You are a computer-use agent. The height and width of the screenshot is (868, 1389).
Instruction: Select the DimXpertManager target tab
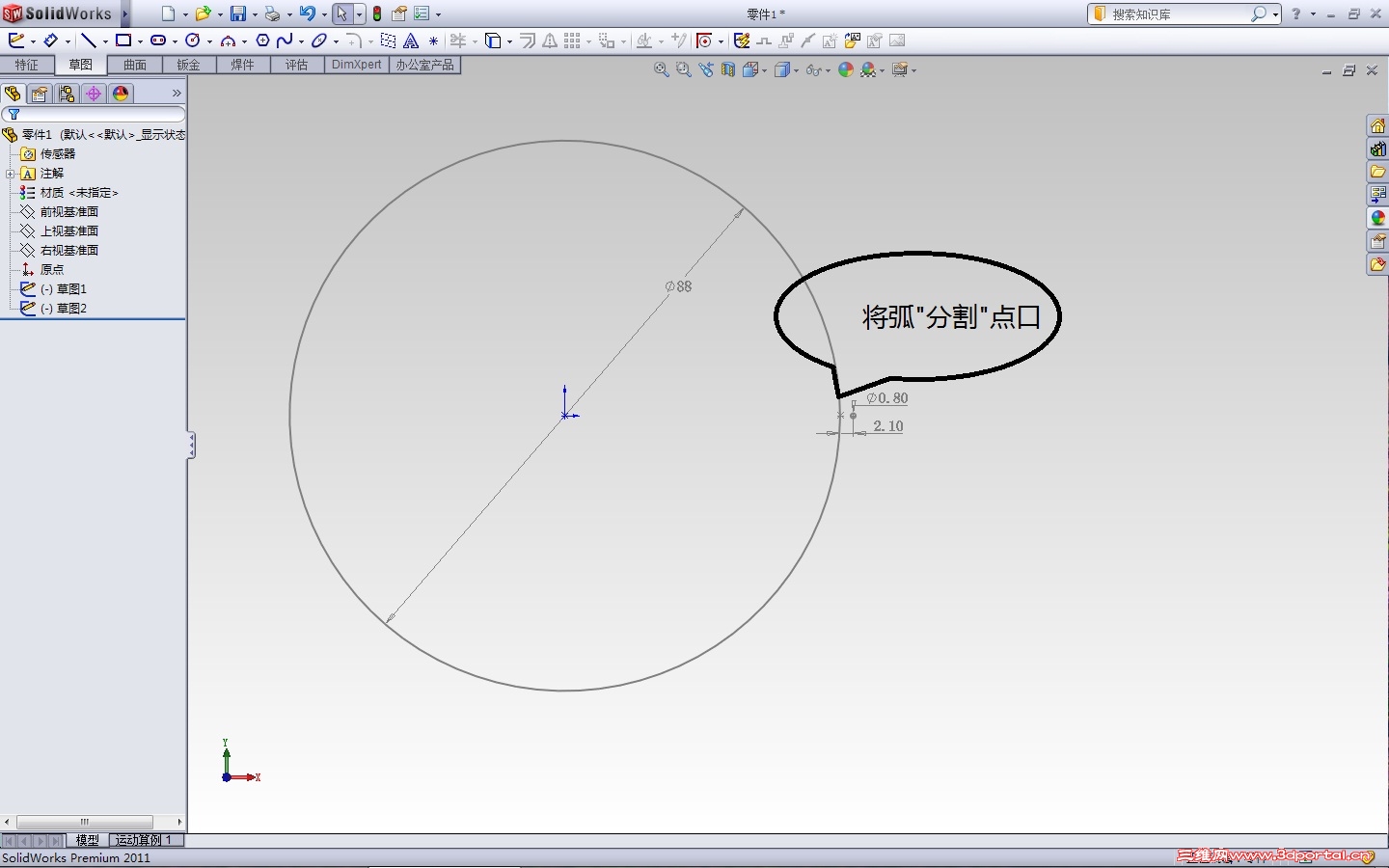pos(94,94)
